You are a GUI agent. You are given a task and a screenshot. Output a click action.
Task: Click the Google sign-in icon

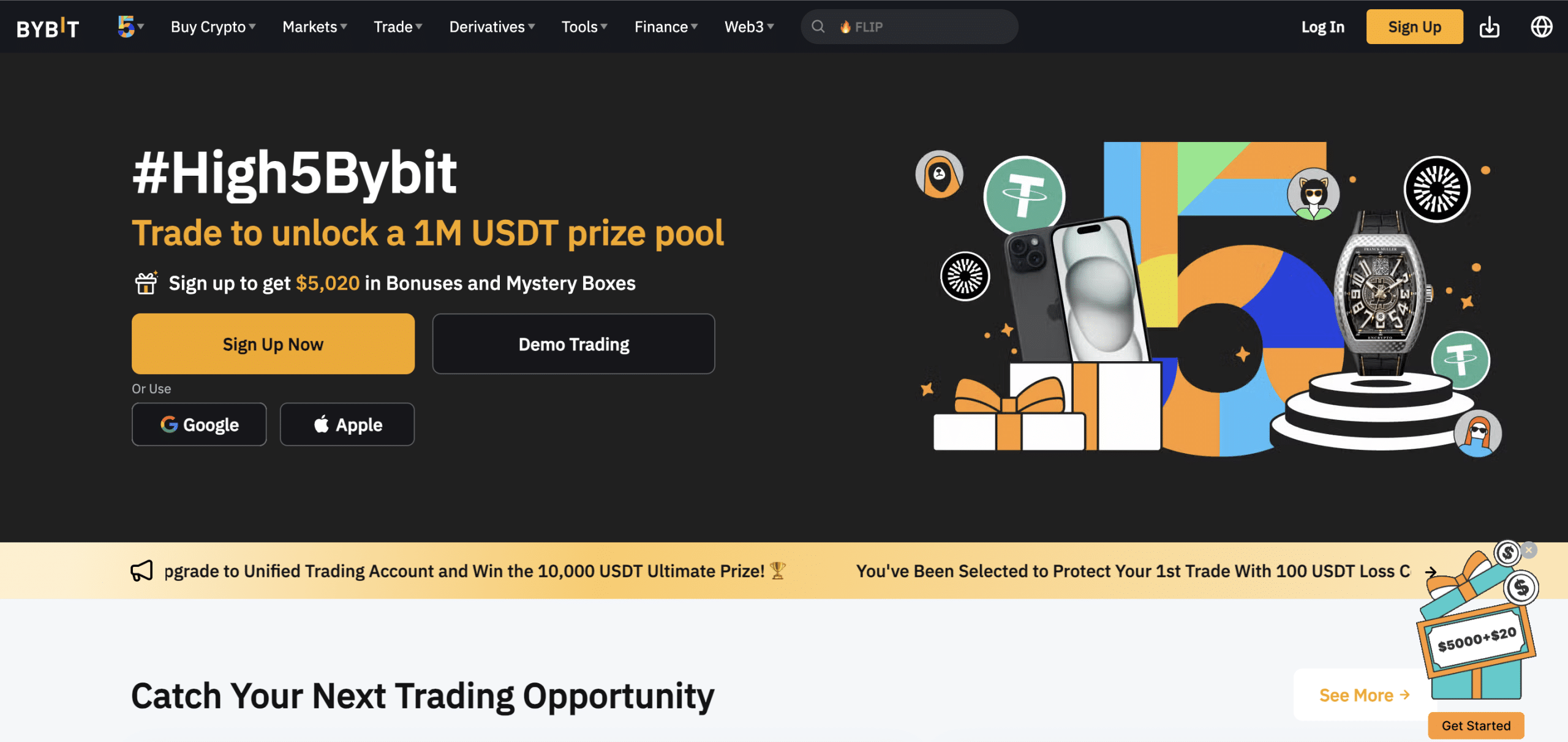(169, 424)
